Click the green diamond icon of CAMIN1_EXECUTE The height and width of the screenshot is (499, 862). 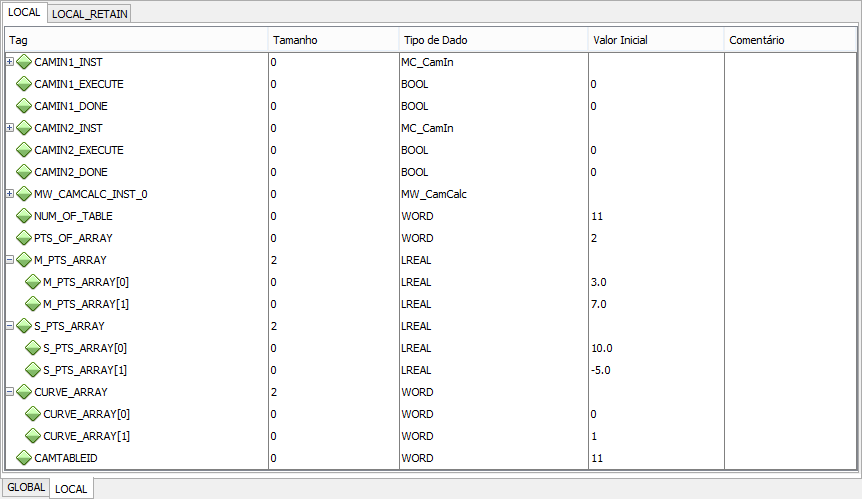point(24,84)
